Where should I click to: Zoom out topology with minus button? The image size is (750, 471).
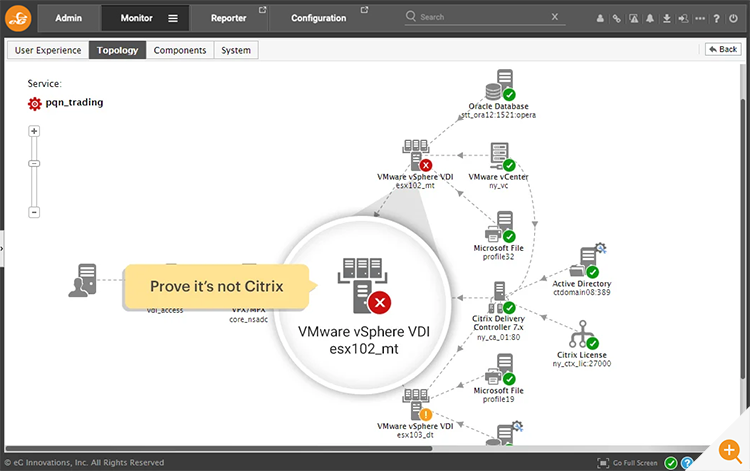click(x=34, y=212)
